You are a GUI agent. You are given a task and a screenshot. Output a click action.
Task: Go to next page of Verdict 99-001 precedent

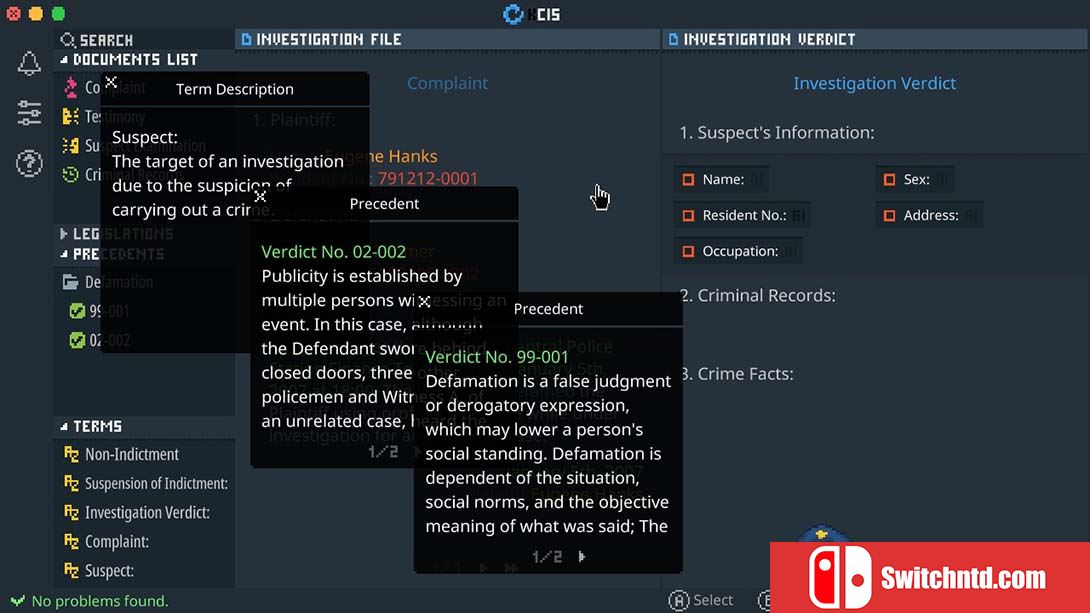tap(582, 557)
